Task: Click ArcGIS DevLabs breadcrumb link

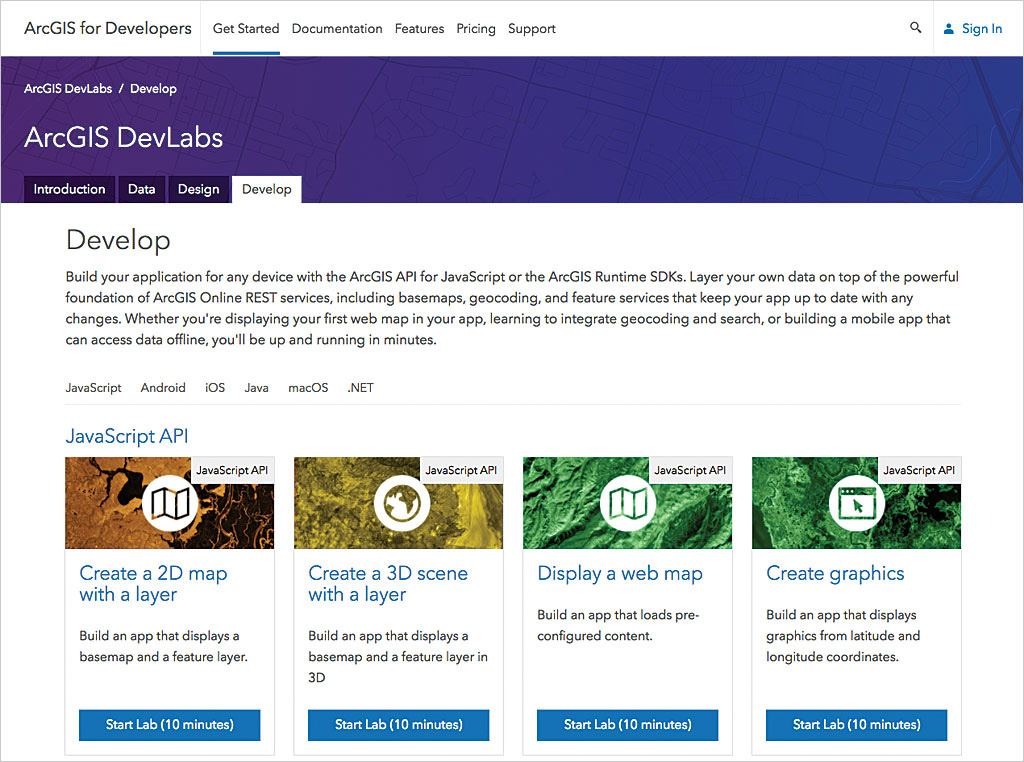Action: click(68, 88)
